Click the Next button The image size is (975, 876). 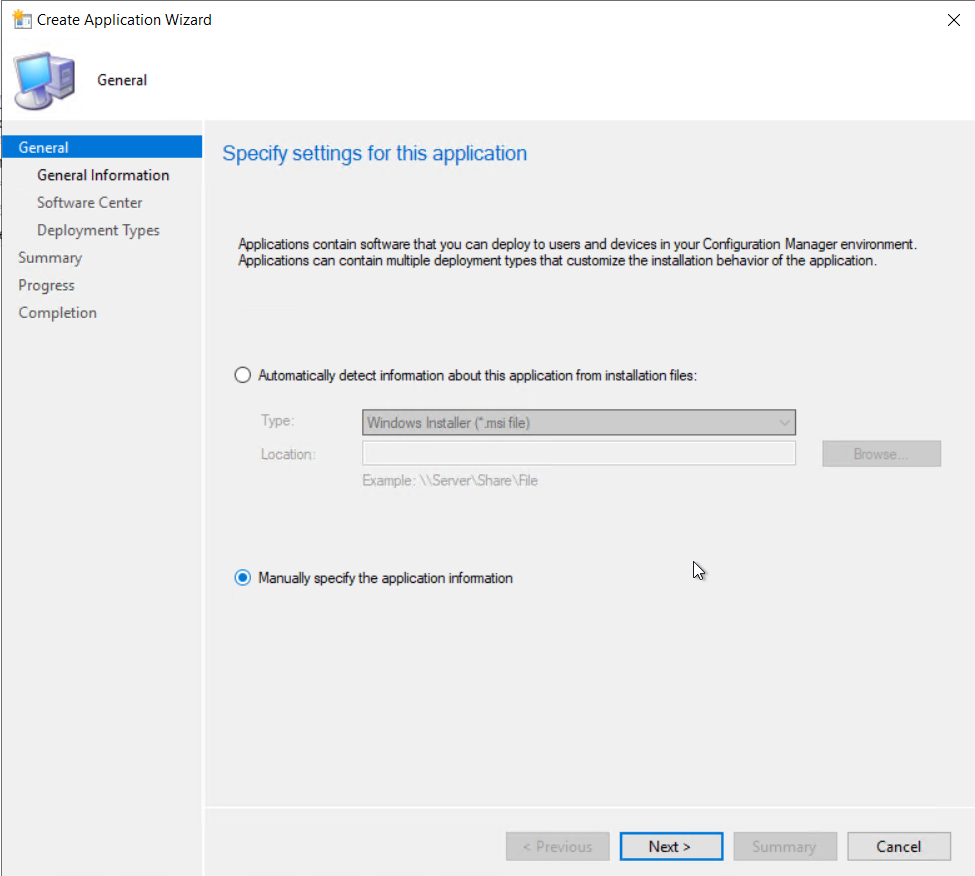click(x=671, y=846)
